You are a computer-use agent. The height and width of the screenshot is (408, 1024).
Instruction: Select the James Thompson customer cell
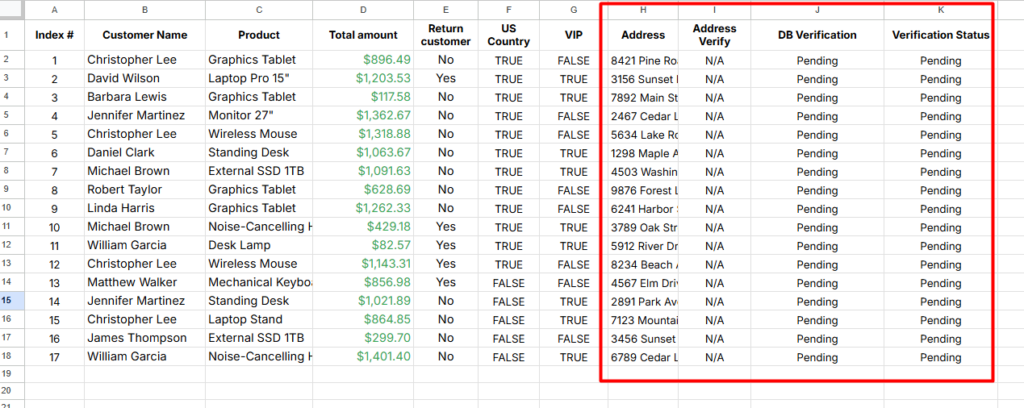[x=136, y=339]
